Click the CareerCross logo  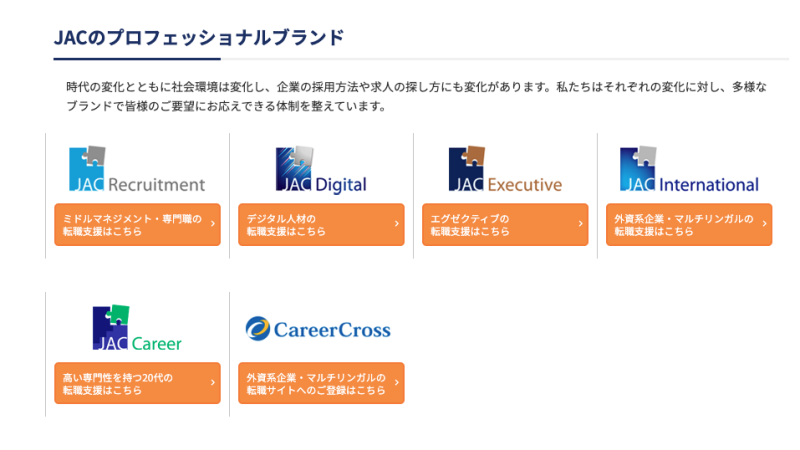pos(318,329)
